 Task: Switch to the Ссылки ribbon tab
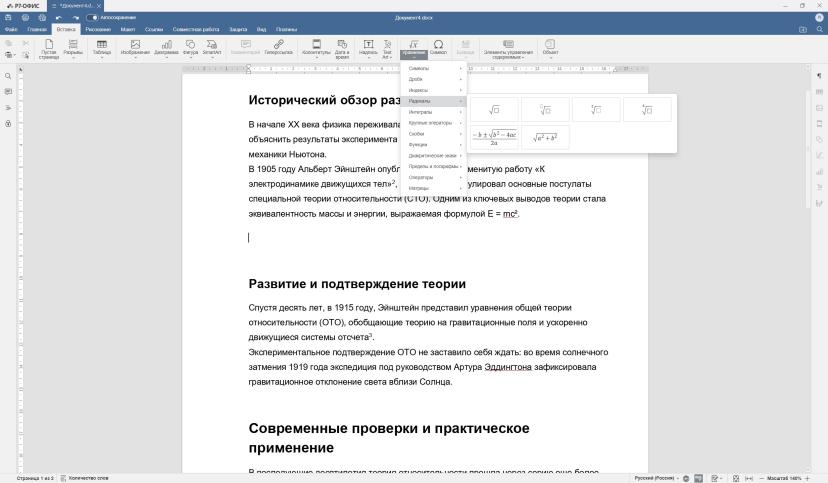click(154, 30)
